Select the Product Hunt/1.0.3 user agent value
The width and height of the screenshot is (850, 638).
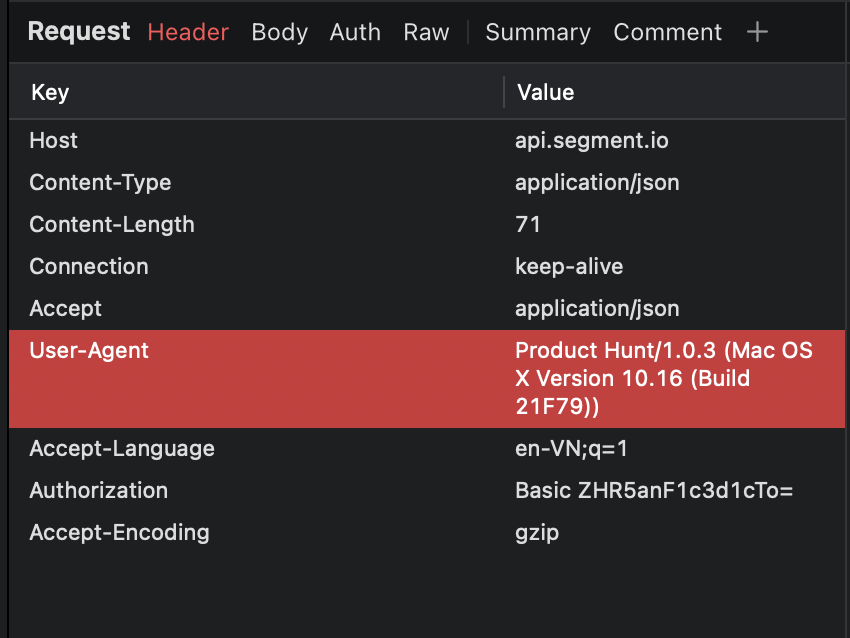point(664,378)
